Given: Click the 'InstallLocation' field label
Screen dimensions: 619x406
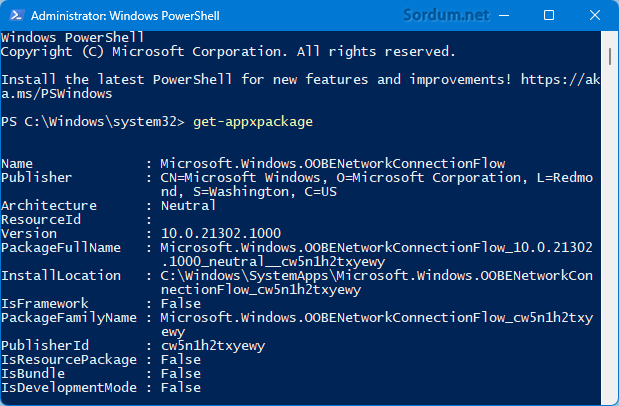Looking at the screenshot, I should 61,276.
